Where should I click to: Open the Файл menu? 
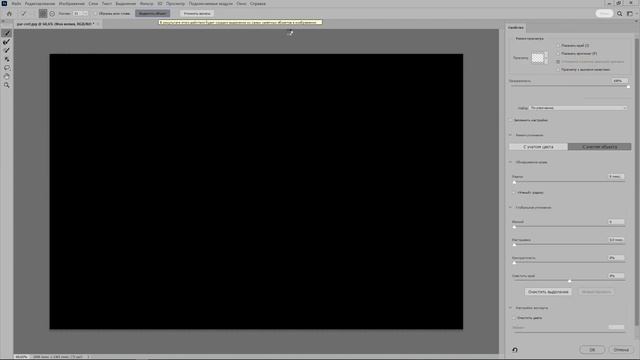(x=16, y=4)
